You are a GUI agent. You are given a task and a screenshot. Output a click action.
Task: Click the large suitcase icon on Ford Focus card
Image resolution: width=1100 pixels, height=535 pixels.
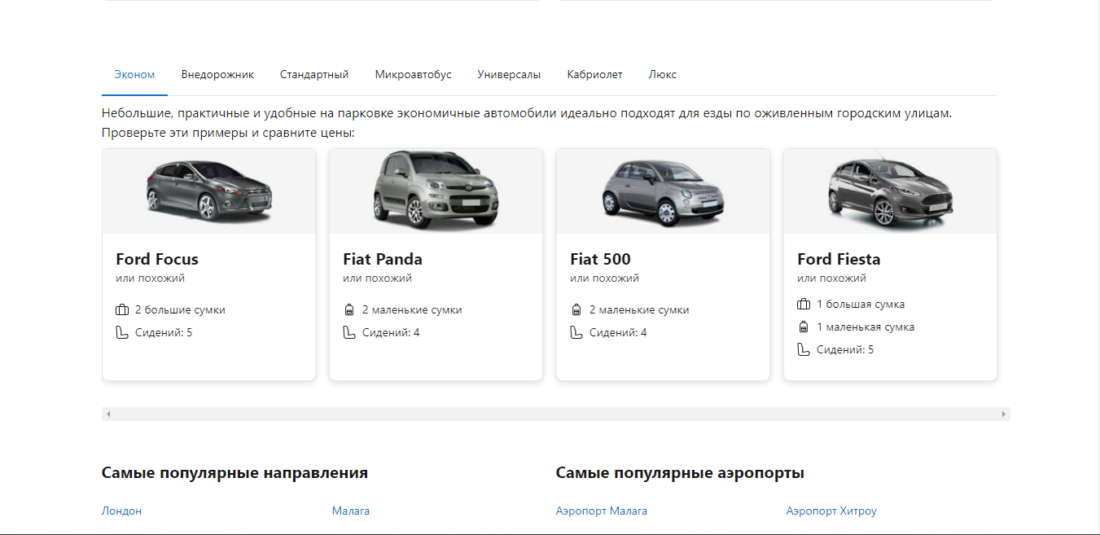pos(122,310)
